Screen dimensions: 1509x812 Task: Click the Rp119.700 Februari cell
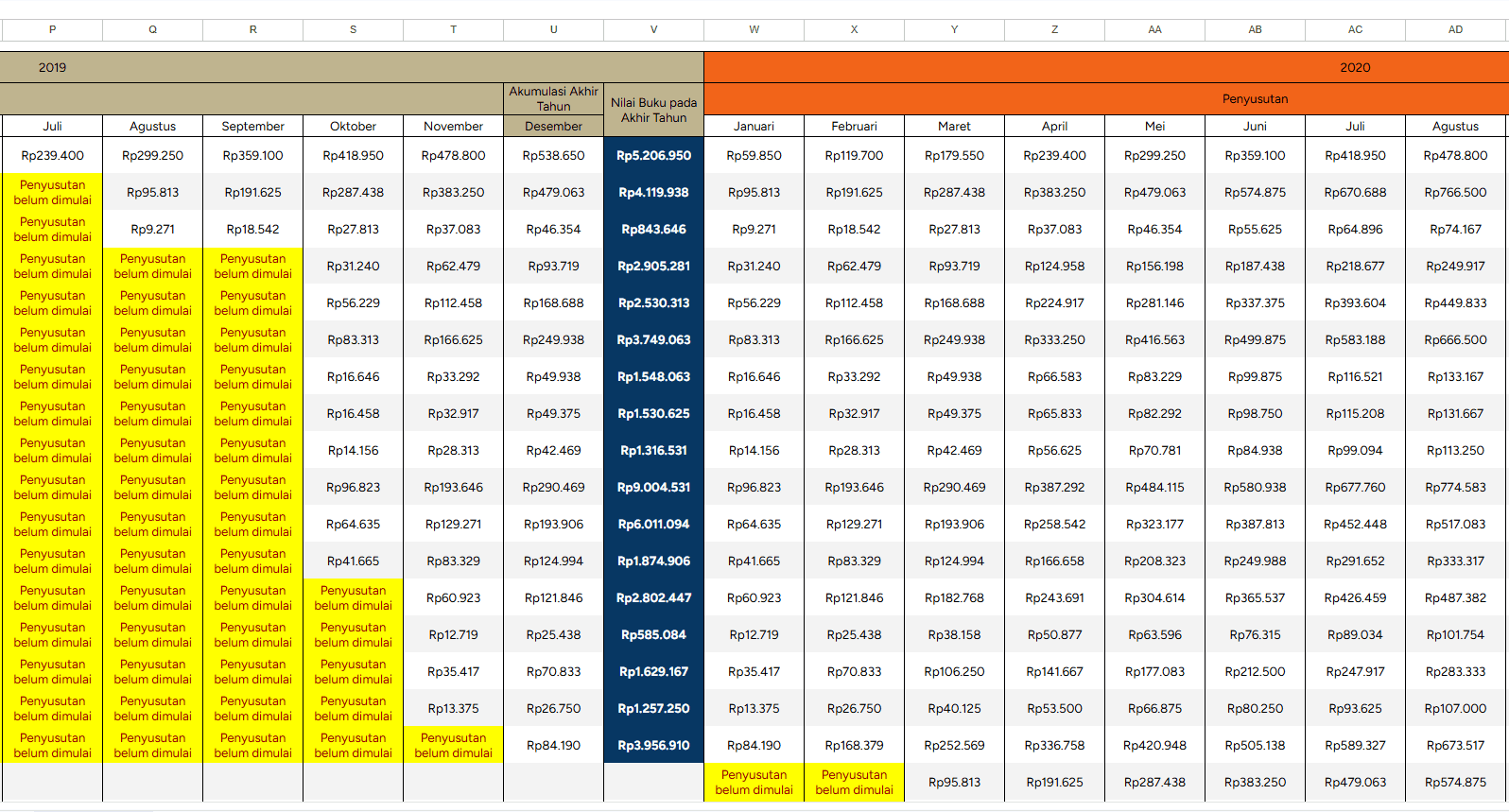click(854, 155)
